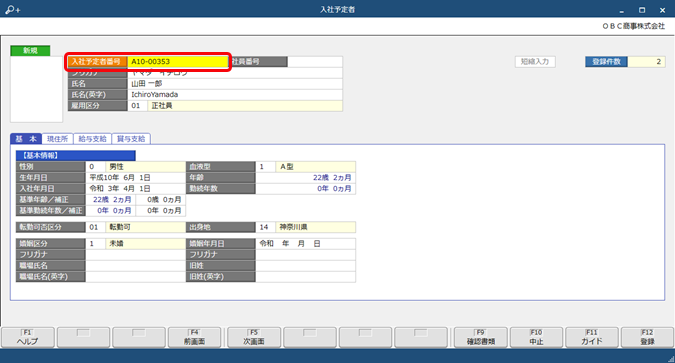Click the 職場氏名 input field

(x=135, y=266)
